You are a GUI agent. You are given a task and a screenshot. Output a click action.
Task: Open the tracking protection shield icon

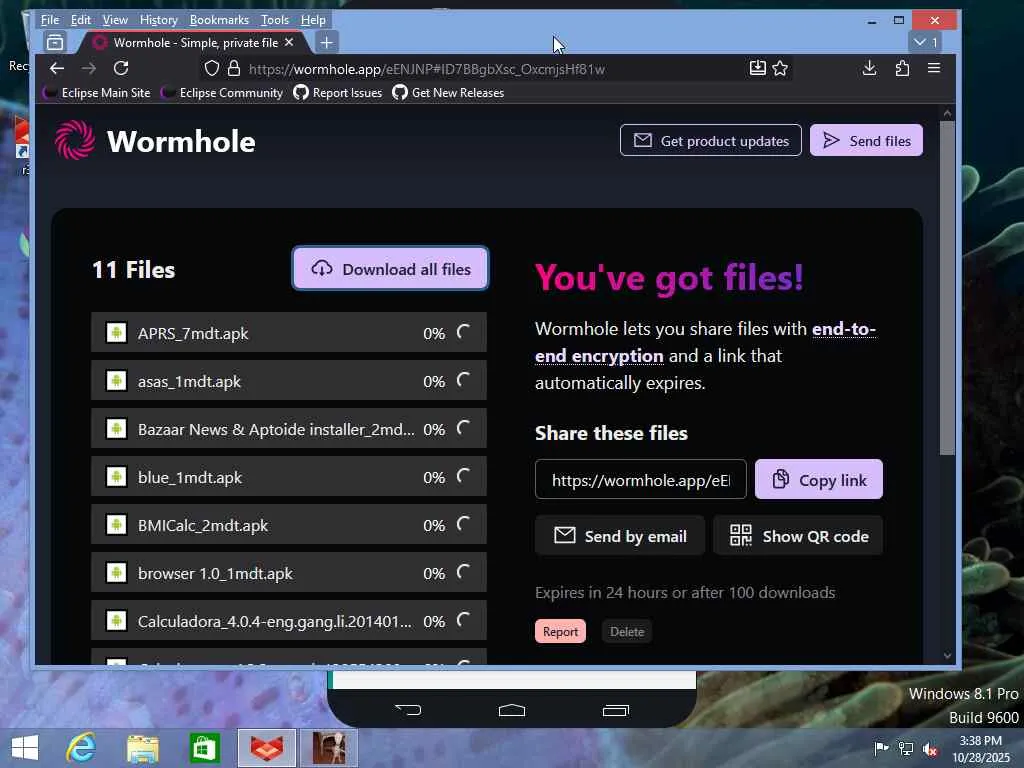[x=212, y=69]
